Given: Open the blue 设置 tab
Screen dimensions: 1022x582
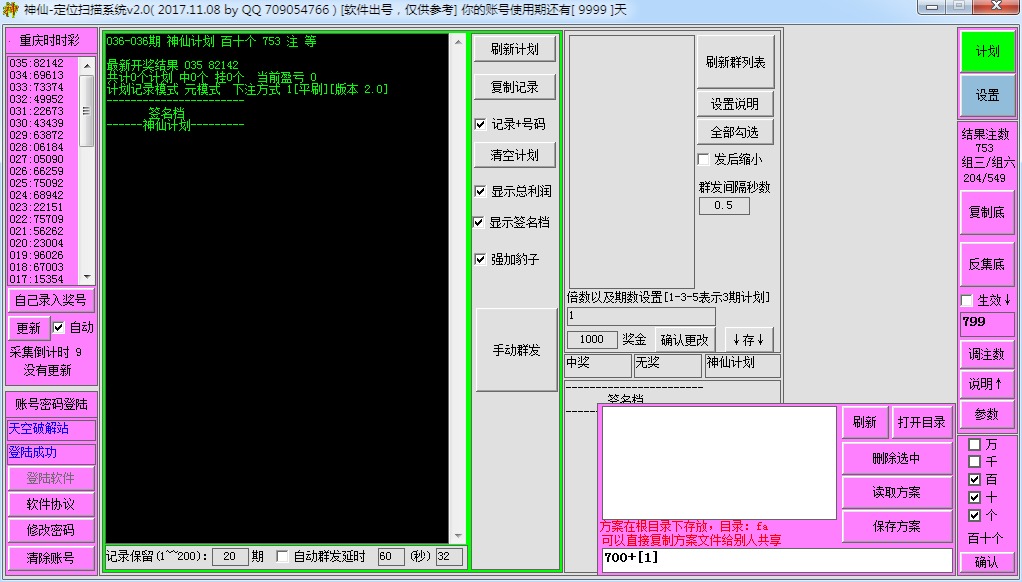Looking at the screenshot, I should [987, 95].
